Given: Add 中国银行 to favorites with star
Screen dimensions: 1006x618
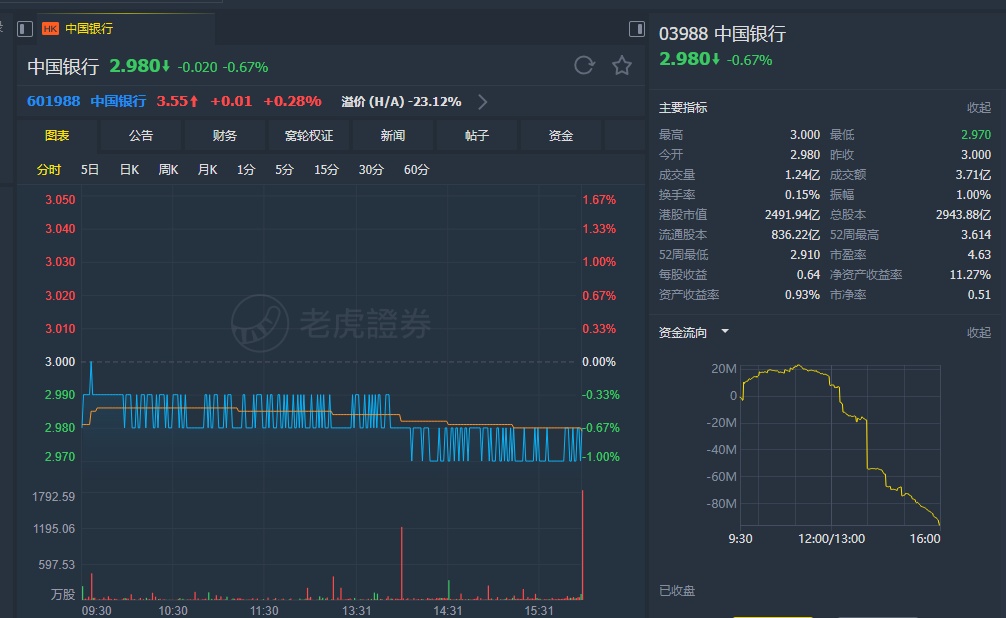Looking at the screenshot, I should pyautogui.click(x=622, y=65).
